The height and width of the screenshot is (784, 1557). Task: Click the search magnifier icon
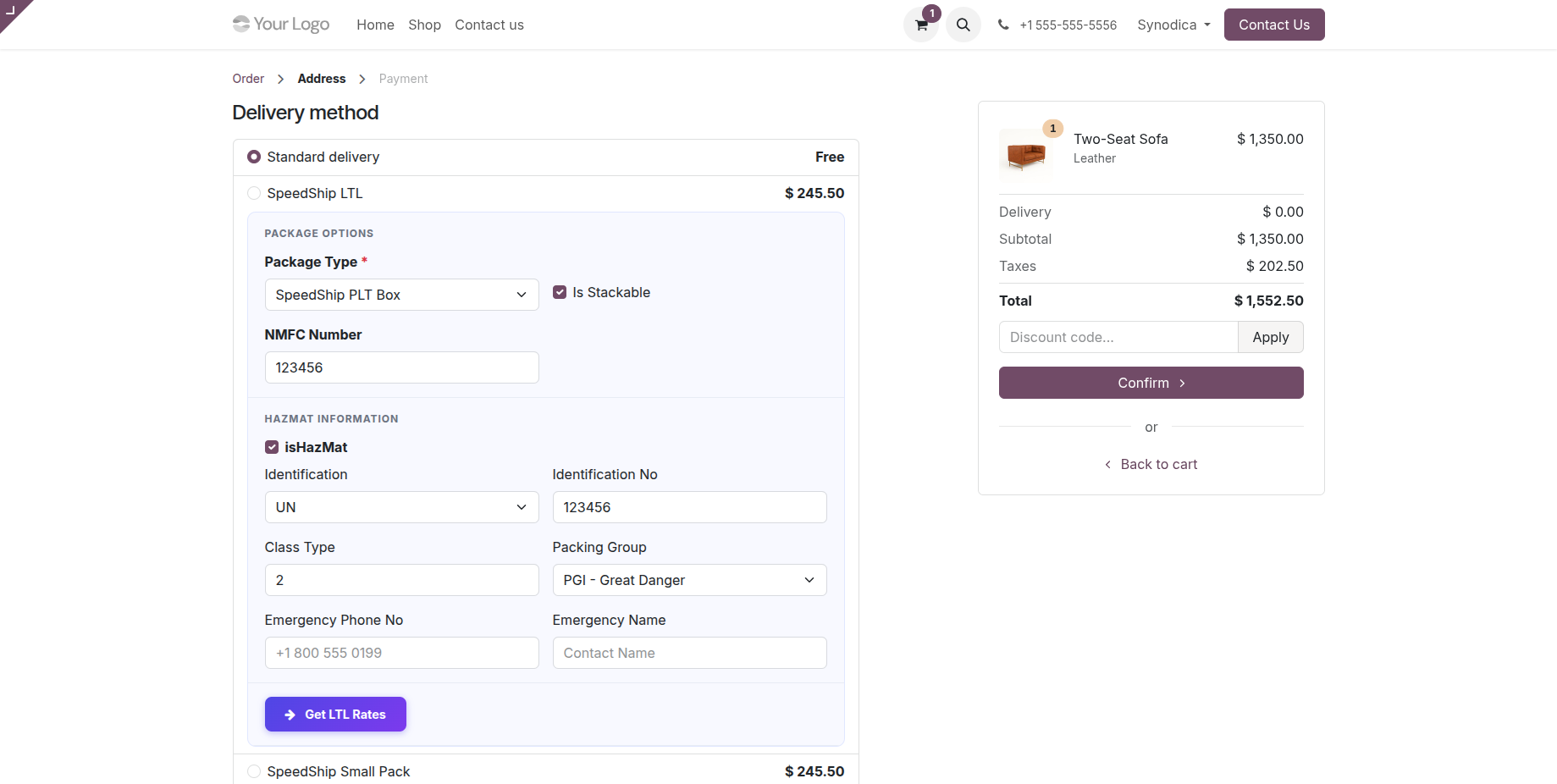click(963, 25)
